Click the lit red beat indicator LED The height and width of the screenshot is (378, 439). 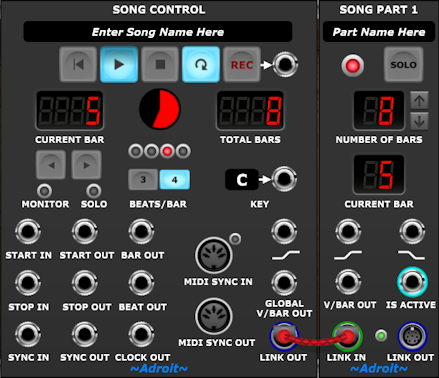click(x=167, y=151)
